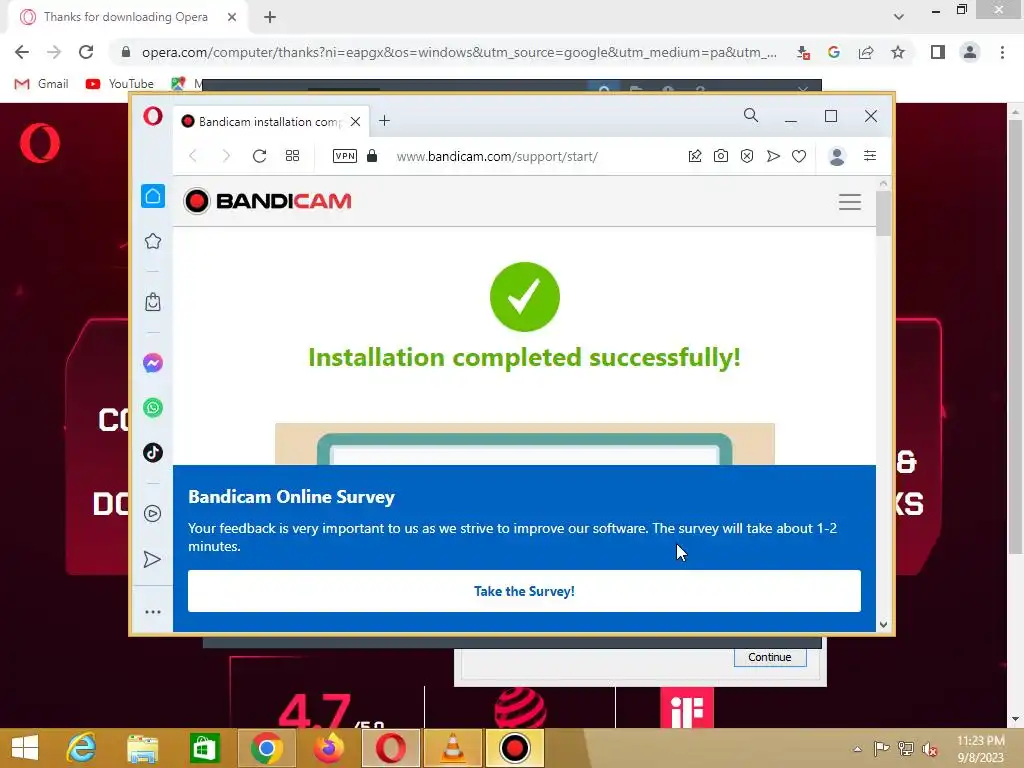Viewport: 1024px width, 768px height.
Task: Click the Opera page scroll down arrow
Action: (x=883, y=624)
